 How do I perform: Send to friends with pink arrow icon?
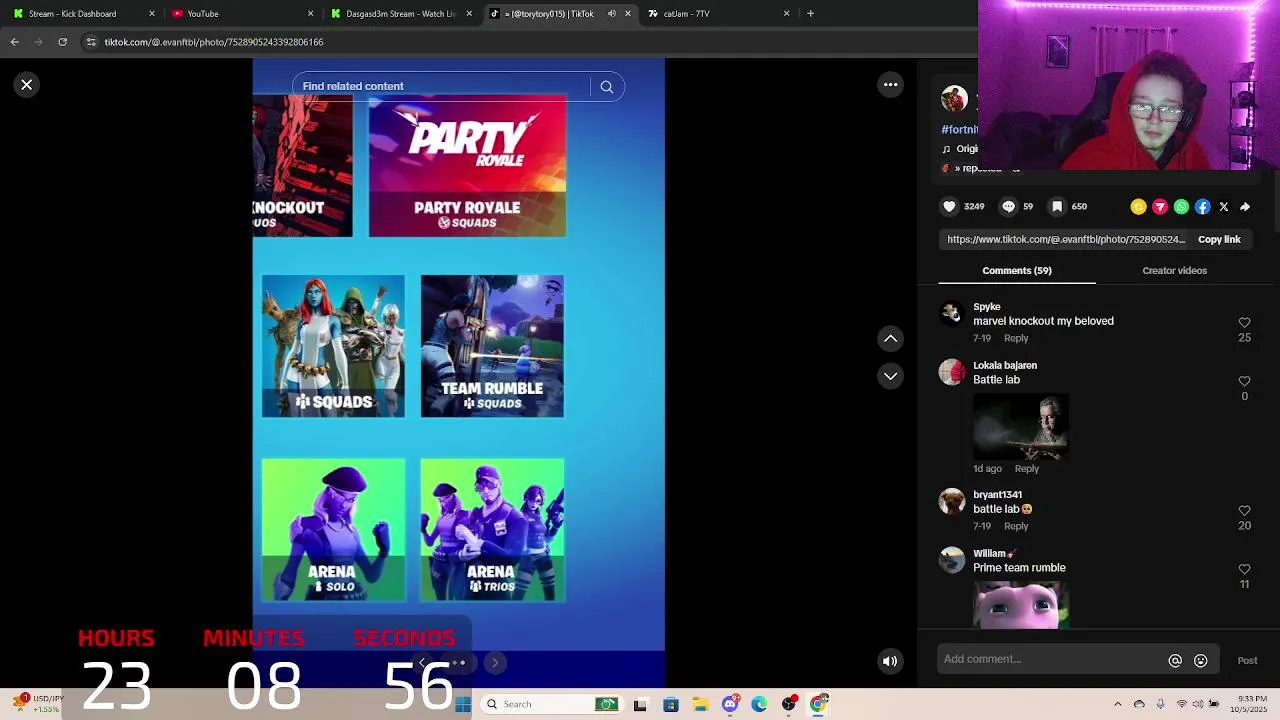[x=1160, y=207]
